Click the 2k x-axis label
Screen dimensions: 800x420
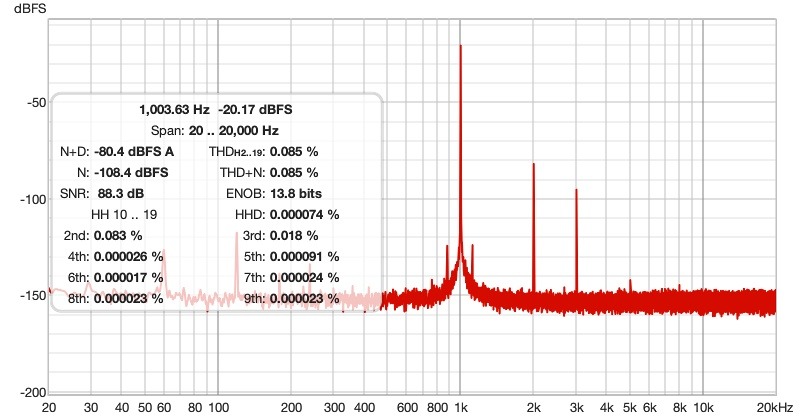click(534, 408)
